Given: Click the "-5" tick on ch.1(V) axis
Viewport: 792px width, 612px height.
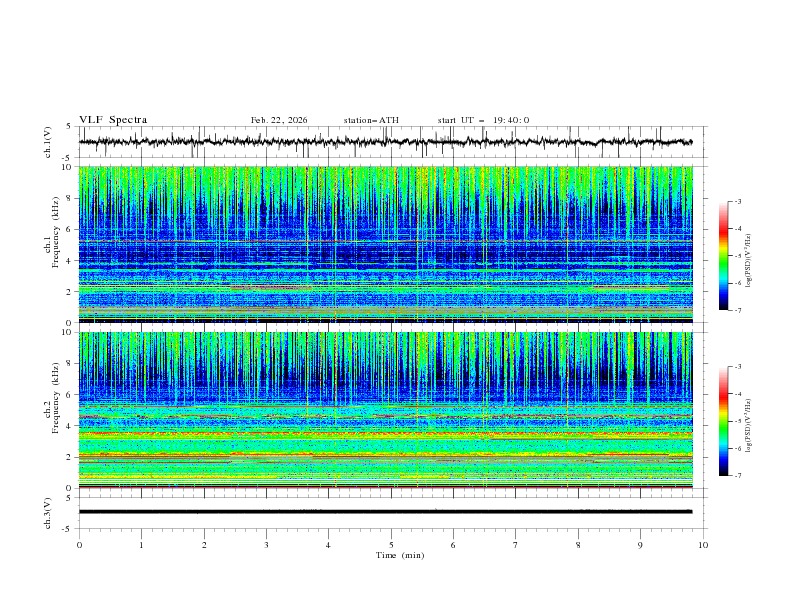Looking at the screenshot, I should (x=68, y=158).
